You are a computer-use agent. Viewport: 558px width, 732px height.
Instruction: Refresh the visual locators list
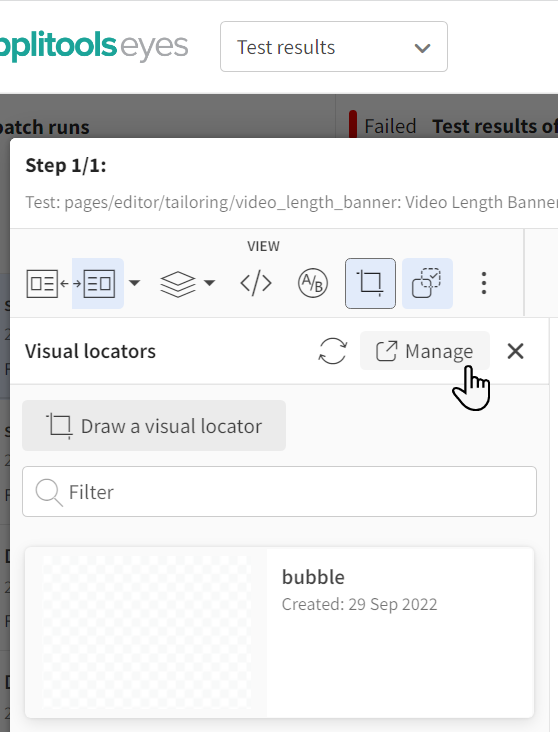coord(332,351)
